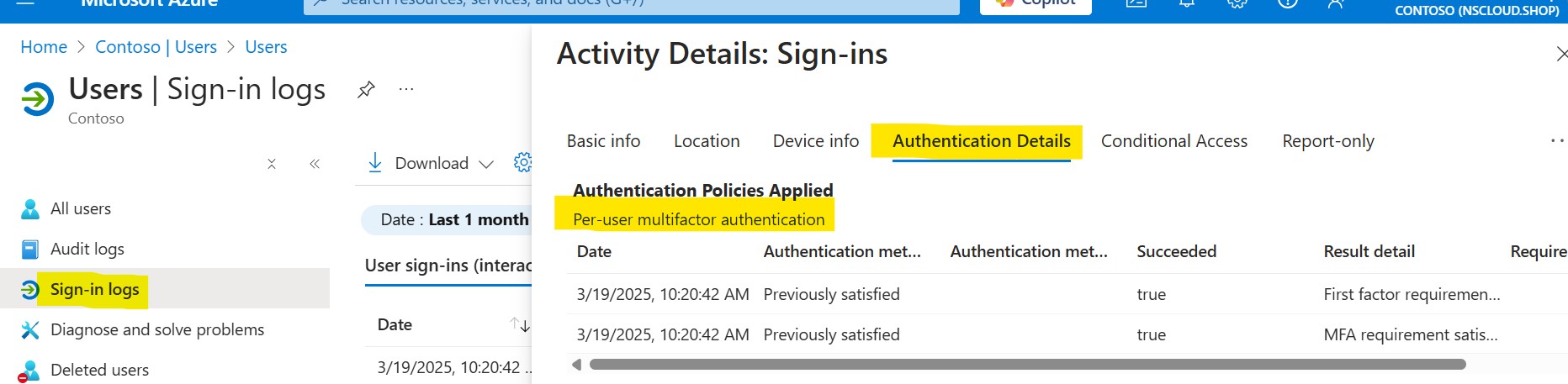The image size is (1568, 384).
Task: Show more tabs via the ellipsis after Report-only
Action: pyautogui.click(x=1557, y=141)
